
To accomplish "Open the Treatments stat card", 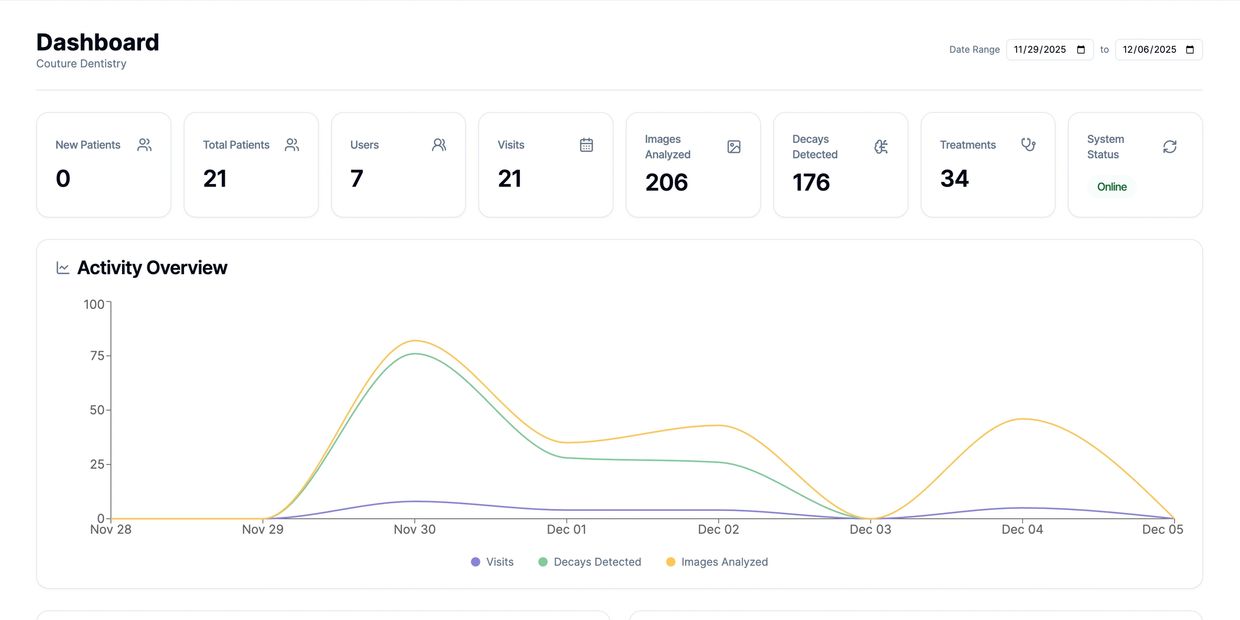I will click(x=988, y=165).
